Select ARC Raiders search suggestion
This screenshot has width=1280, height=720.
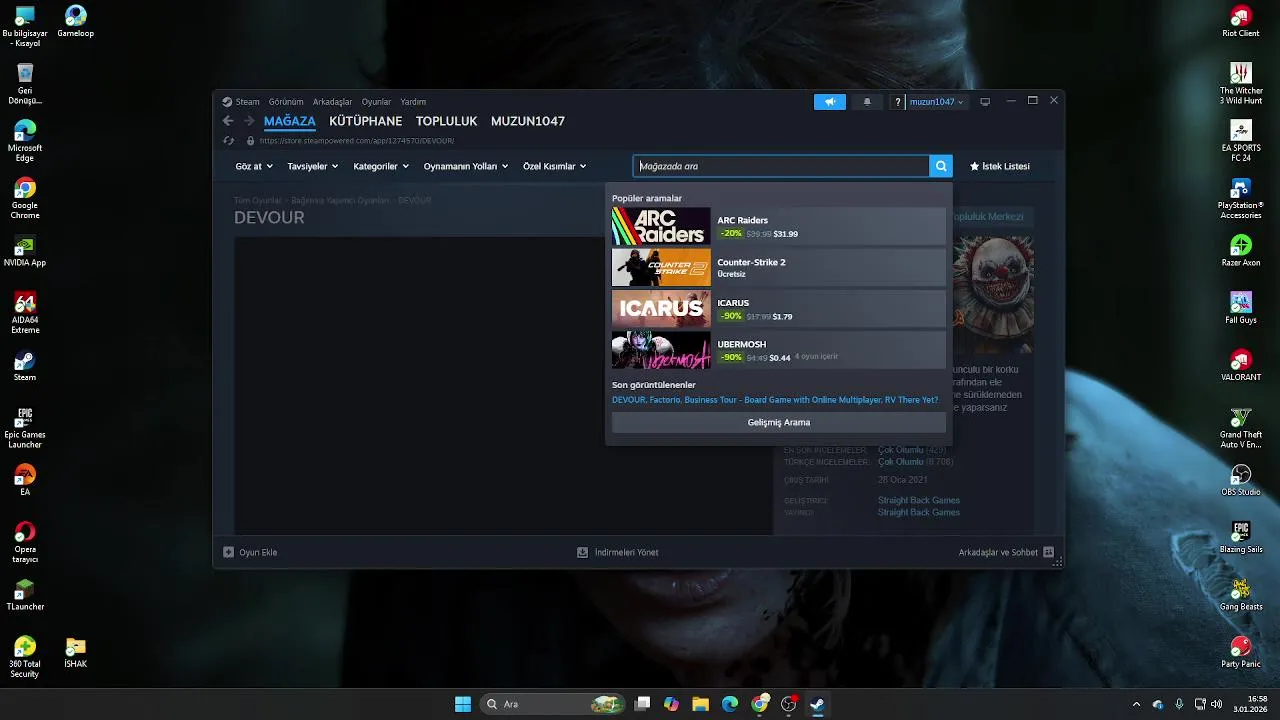(779, 227)
